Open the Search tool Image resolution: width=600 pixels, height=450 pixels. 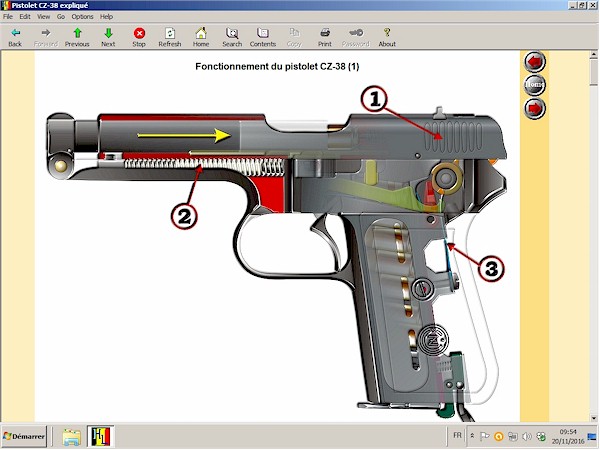point(232,38)
